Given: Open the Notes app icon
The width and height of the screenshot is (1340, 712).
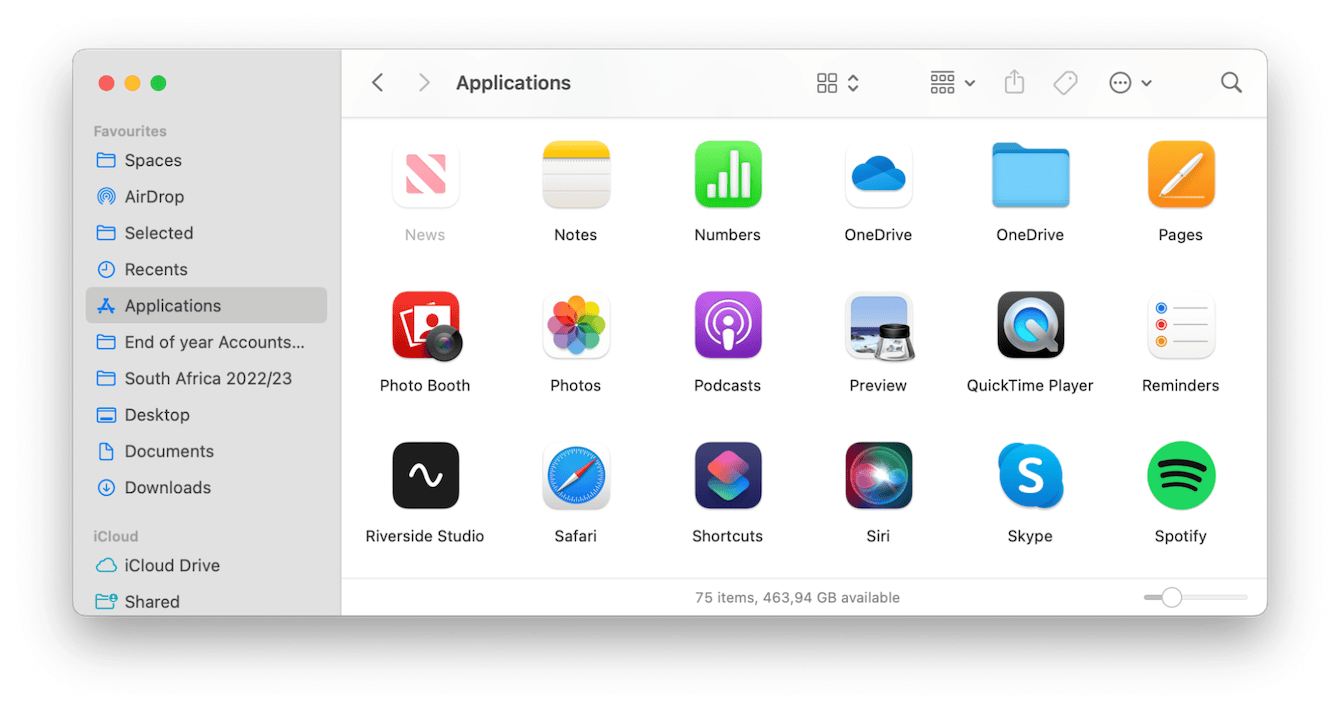Looking at the screenshot, I should pyautogui.click(x=576, y=175).
